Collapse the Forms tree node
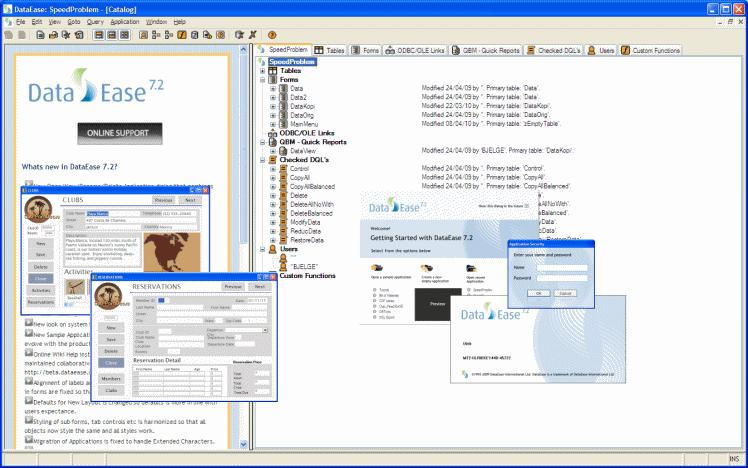The image size is (748, 468). tap(262, 80)
